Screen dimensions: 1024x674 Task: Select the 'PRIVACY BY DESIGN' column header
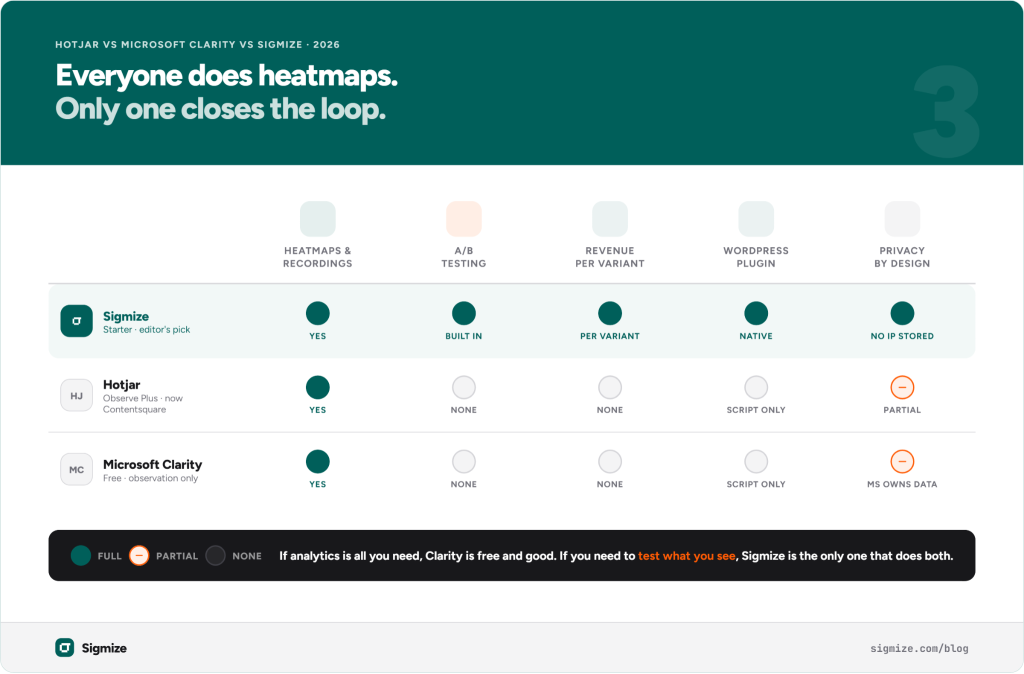(902, 257)
